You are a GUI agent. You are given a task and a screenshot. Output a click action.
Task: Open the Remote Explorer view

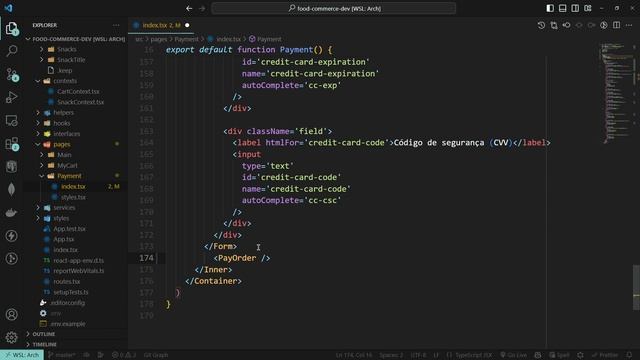(11, 120)
